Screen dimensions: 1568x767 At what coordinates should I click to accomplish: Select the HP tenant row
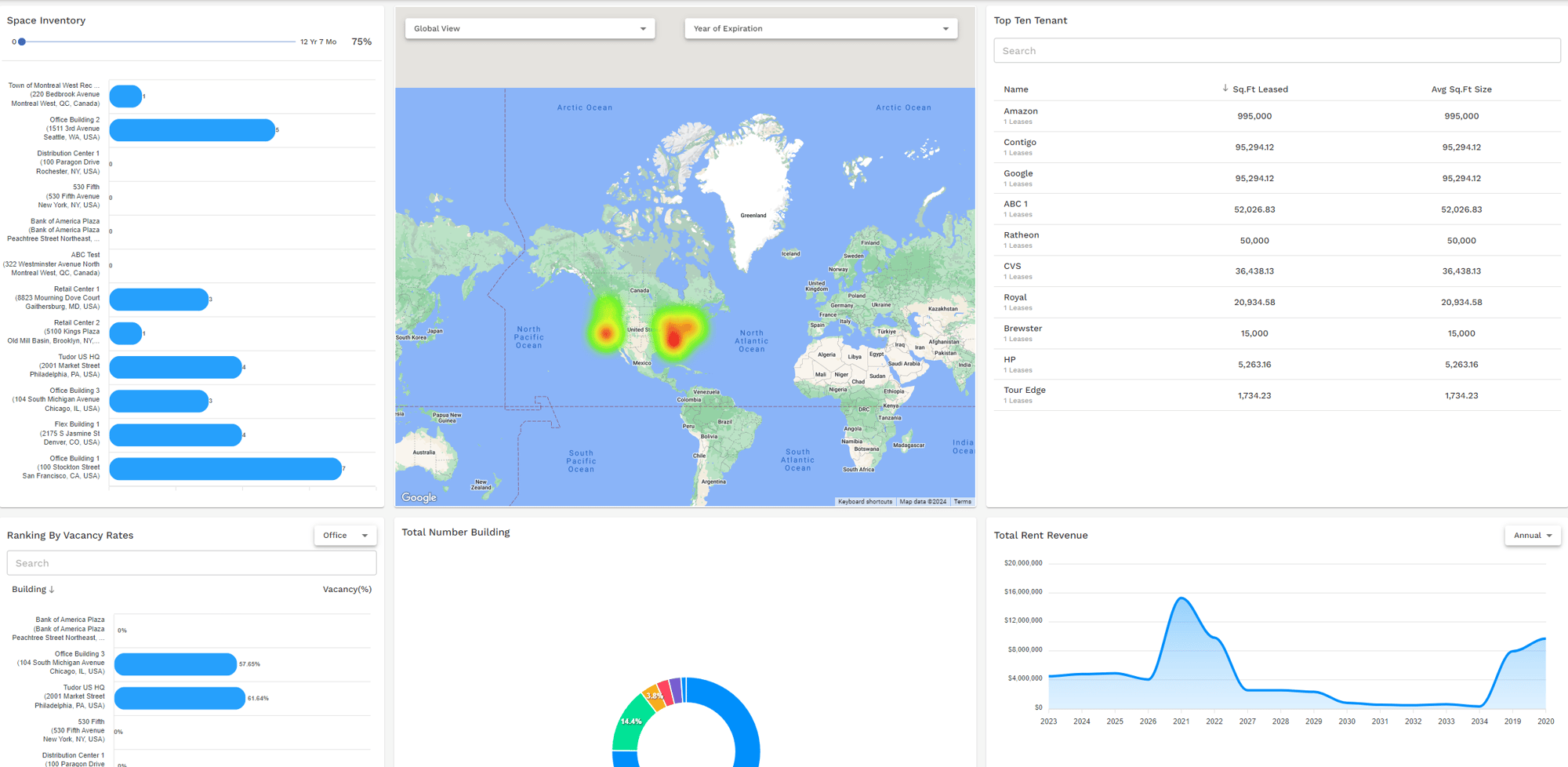(x=1277, y=365)
